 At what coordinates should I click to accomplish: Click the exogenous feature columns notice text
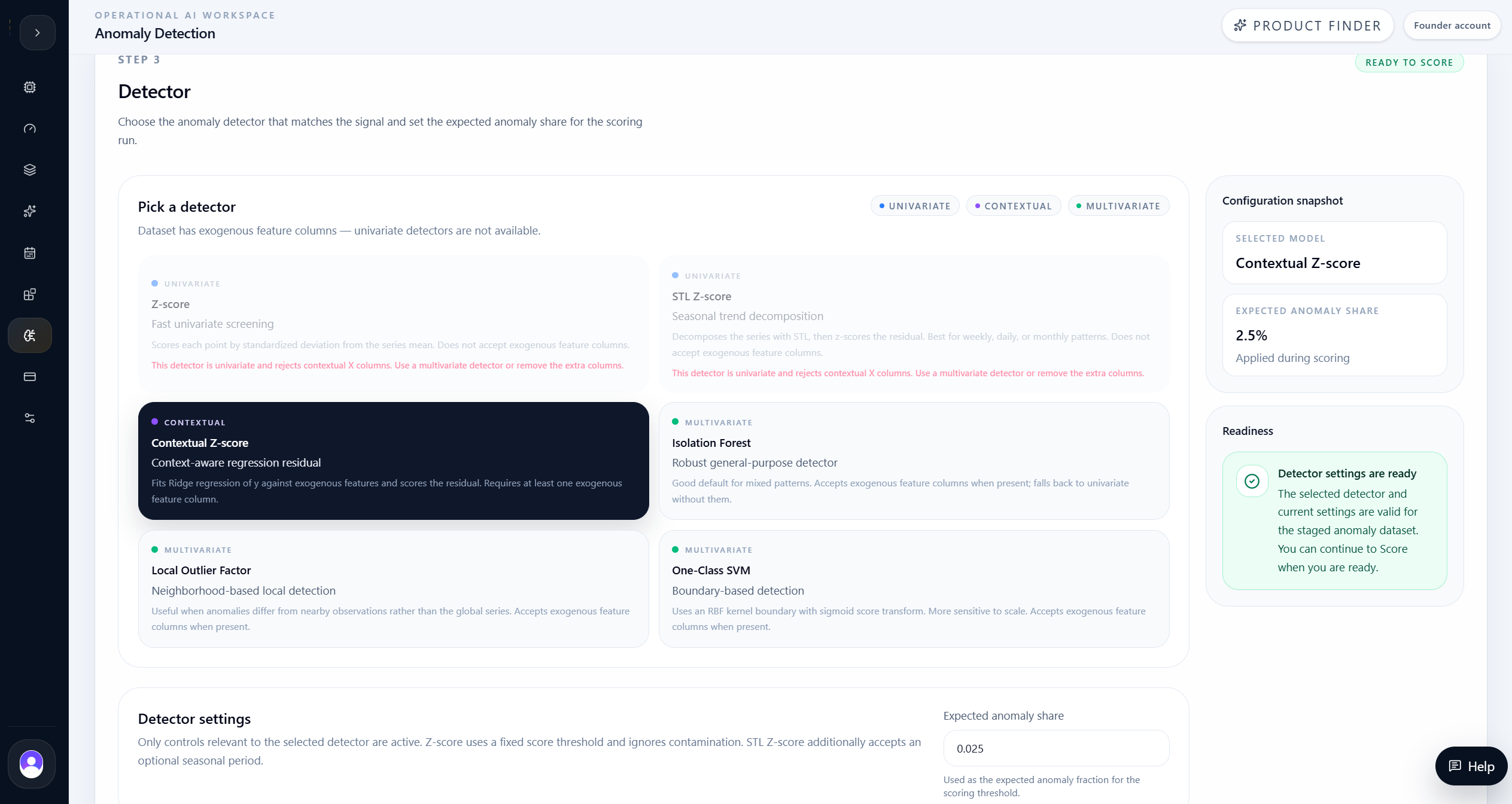pyautogui.click(x=339, y=231)
